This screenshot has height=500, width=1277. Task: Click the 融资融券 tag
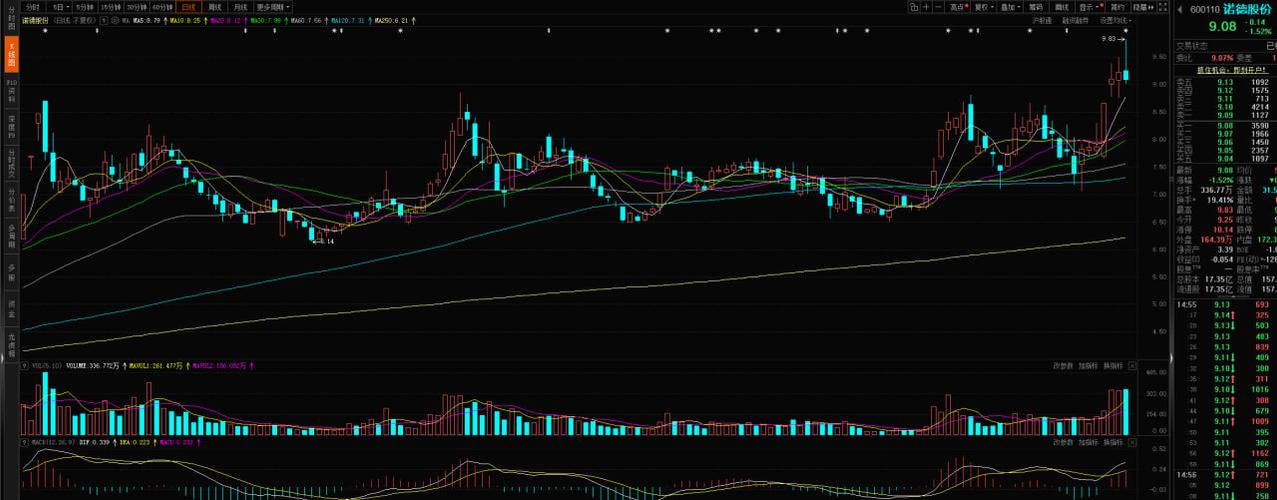pos(1075,20)
